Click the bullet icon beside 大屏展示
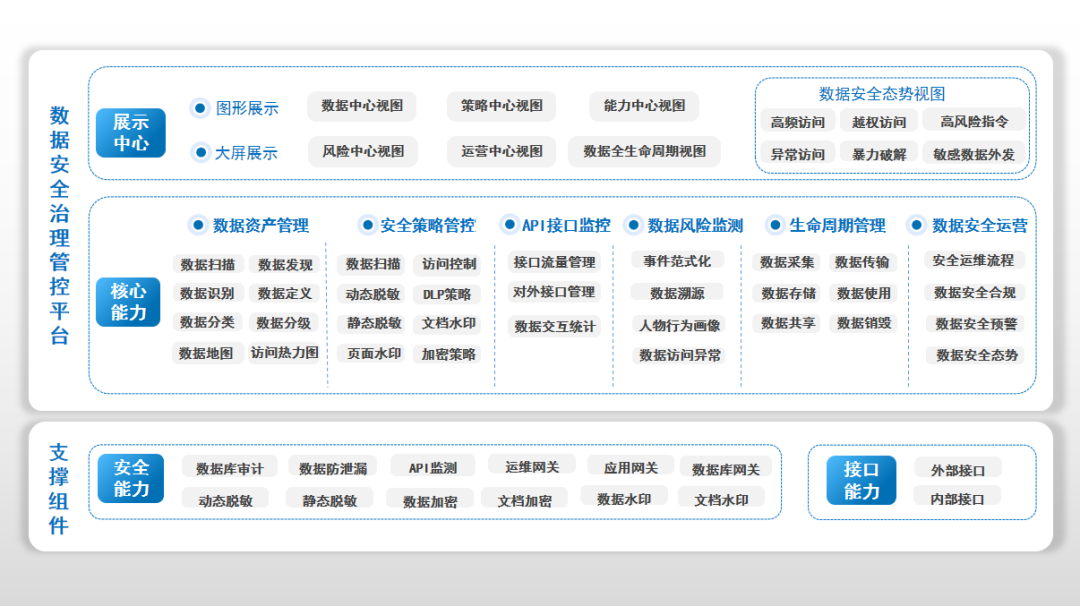 point(200,153)
